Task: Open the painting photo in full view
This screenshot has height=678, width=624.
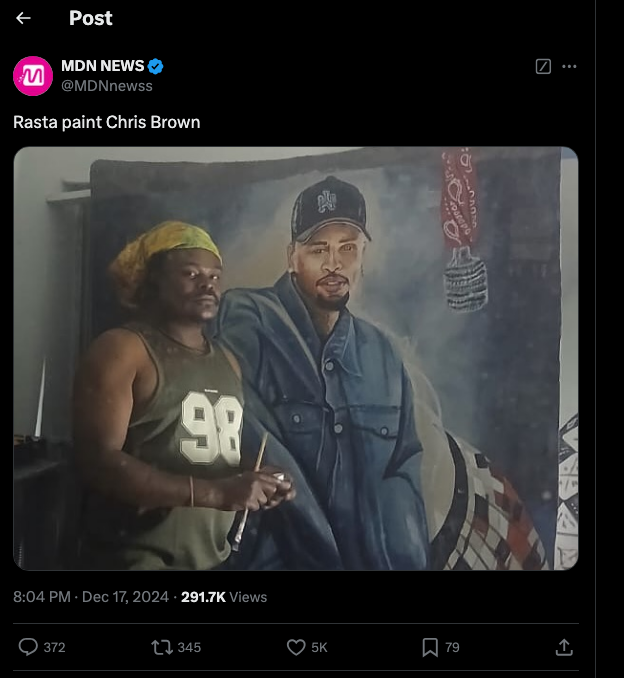Action: point(296,358)
